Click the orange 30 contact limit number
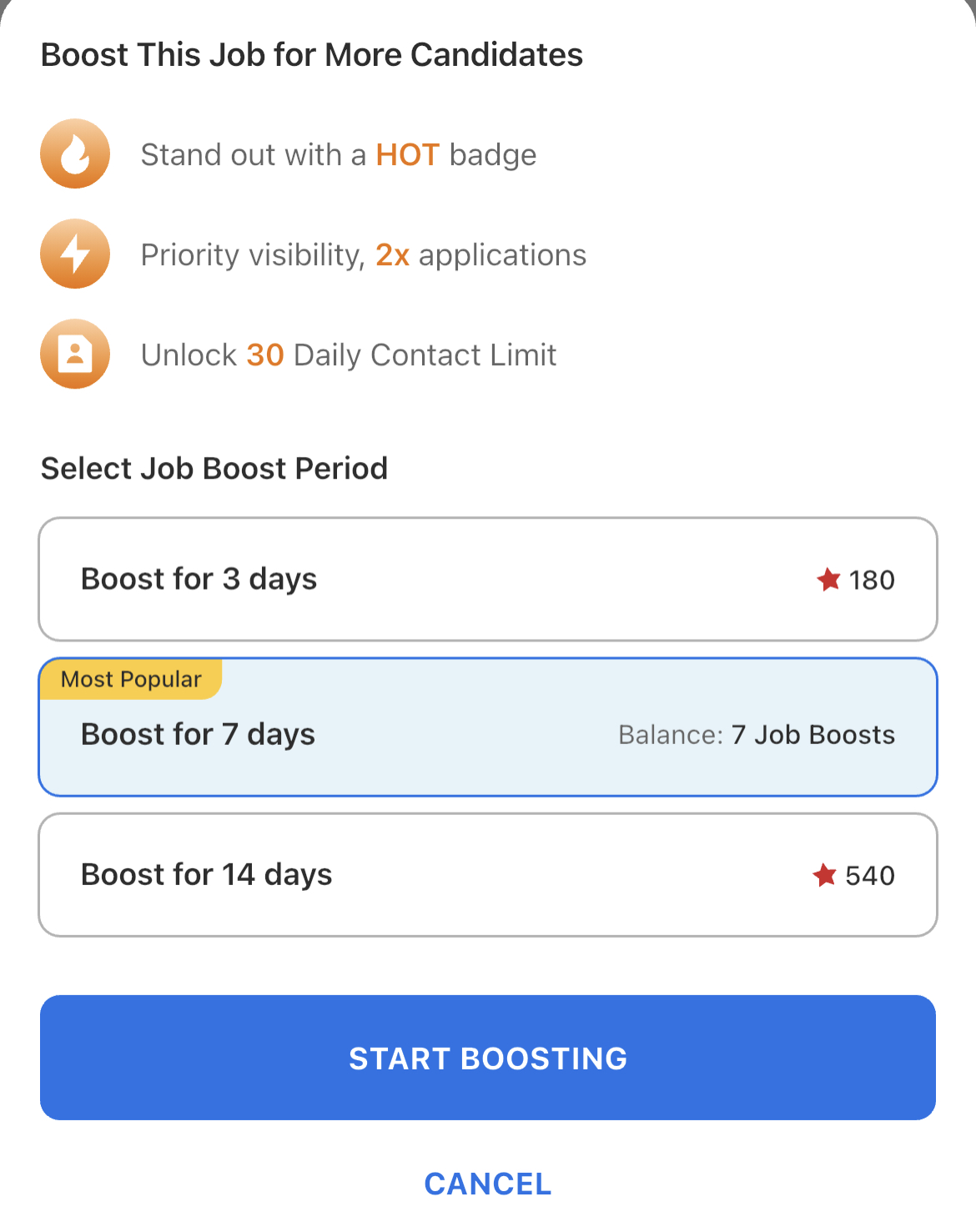 coord(265,355)
